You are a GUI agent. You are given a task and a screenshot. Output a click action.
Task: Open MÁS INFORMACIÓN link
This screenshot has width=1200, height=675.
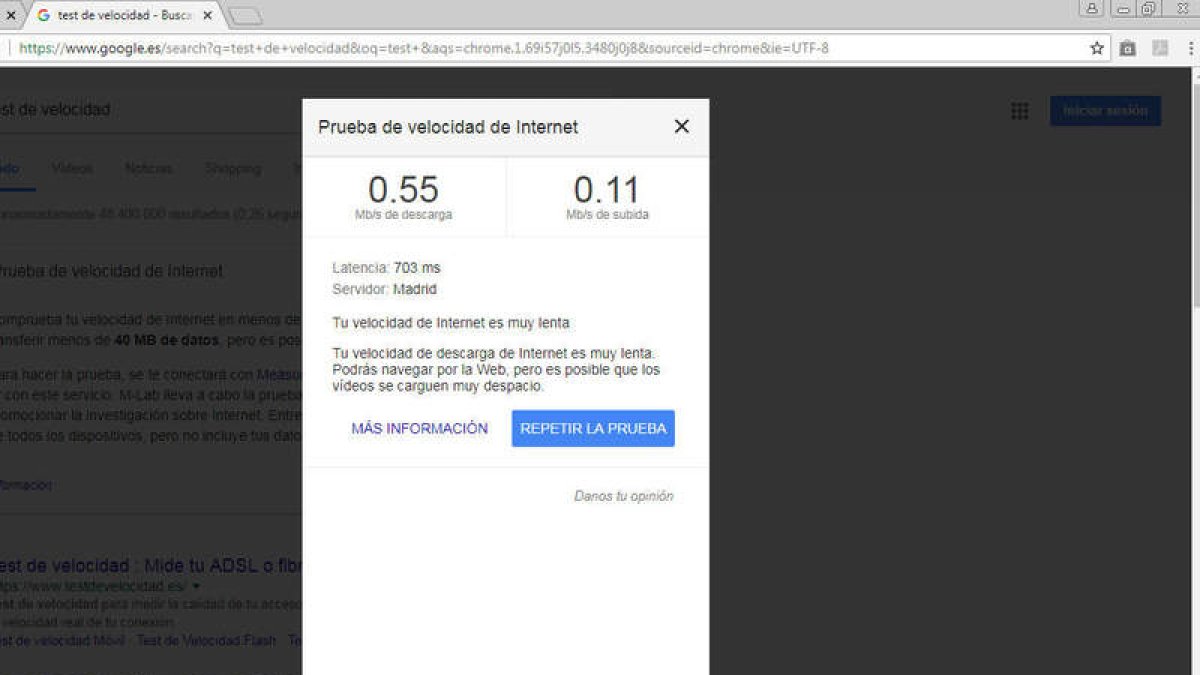click(420, 428)
